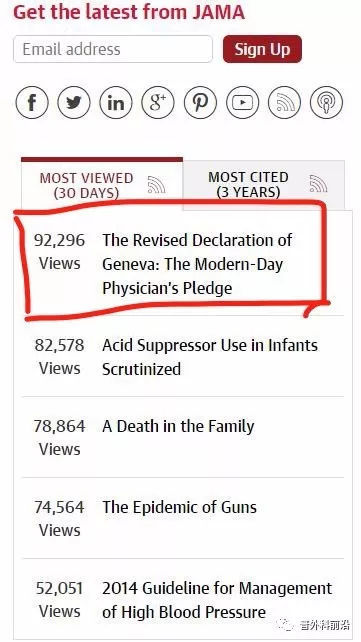Open 2014 Guideline for High Blood Pressure

217,601
